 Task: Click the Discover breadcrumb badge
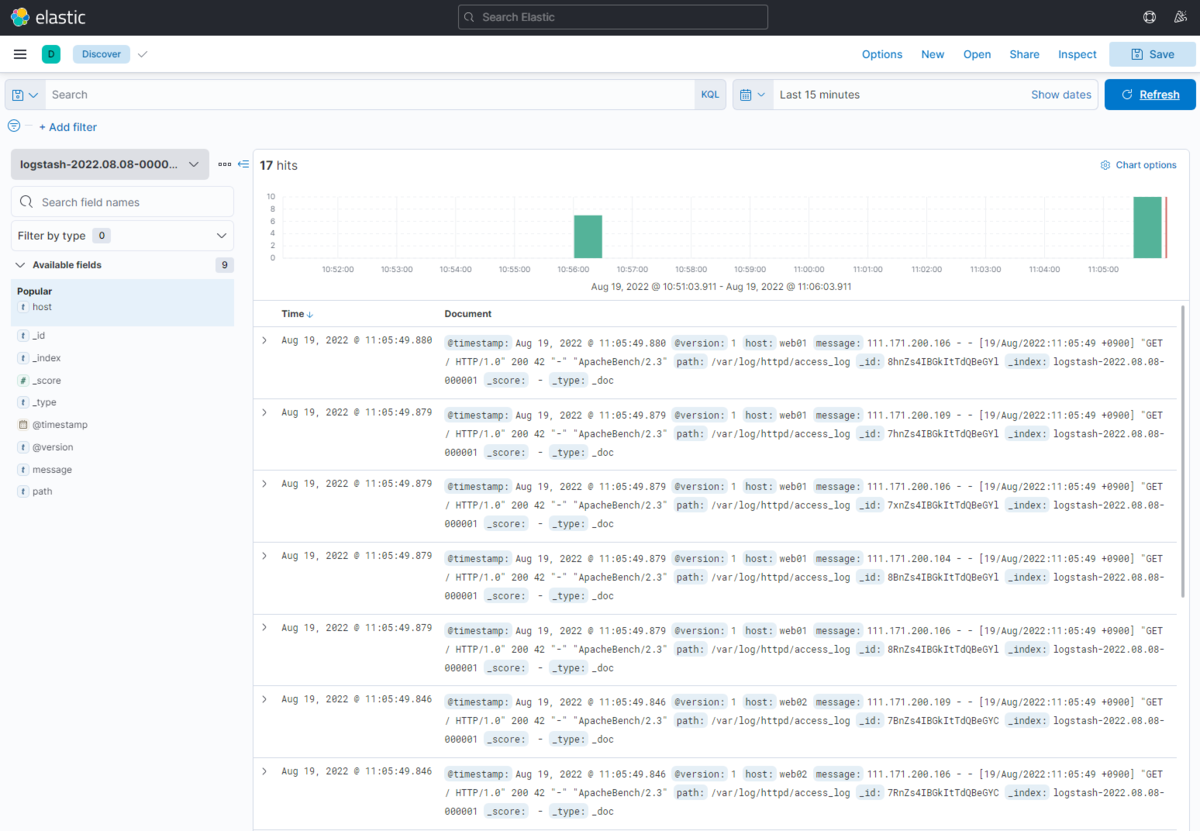tap(102, 54)
